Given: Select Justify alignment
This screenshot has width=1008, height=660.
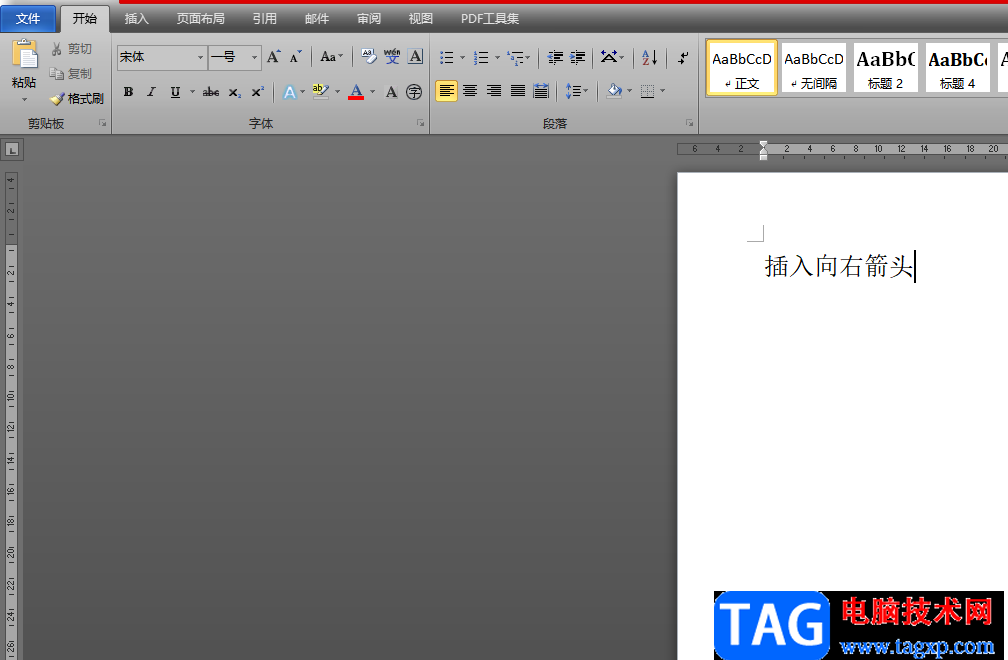Looking at the screenshot, I should click(518, 91).
